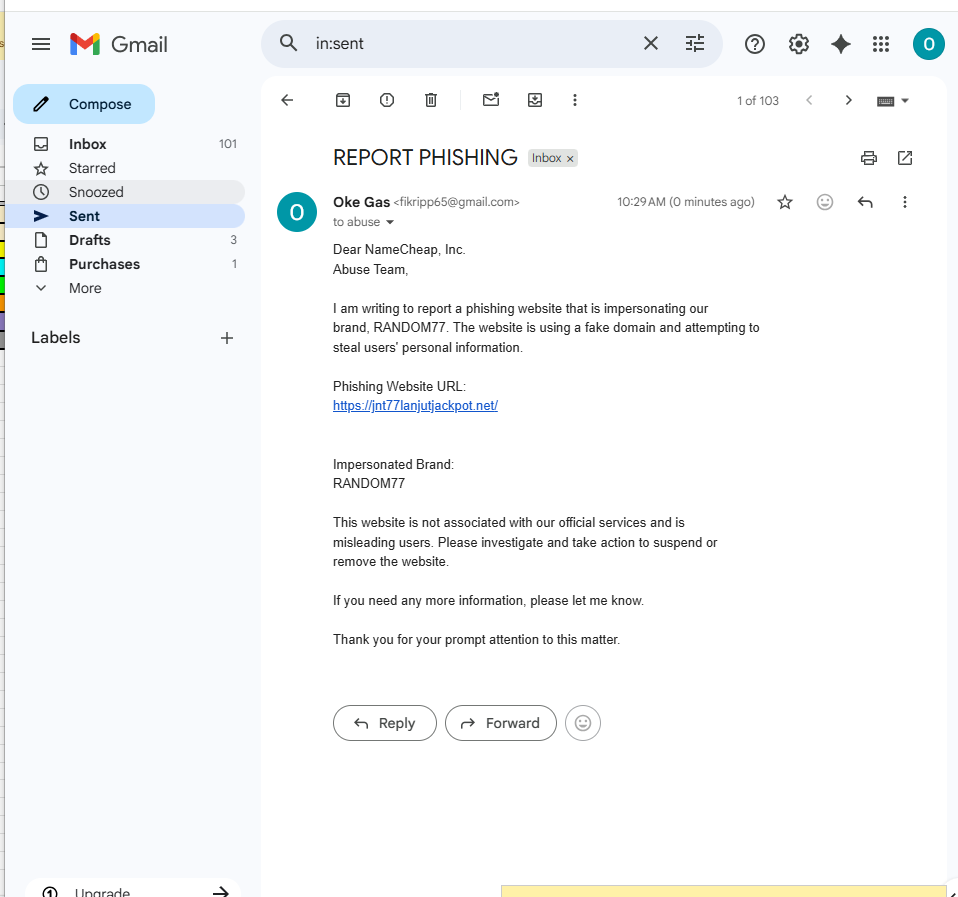Screen dimensions: 958x897
Task: Mark the email as unread
Action: pyautogui.click(x=491, y=100)
